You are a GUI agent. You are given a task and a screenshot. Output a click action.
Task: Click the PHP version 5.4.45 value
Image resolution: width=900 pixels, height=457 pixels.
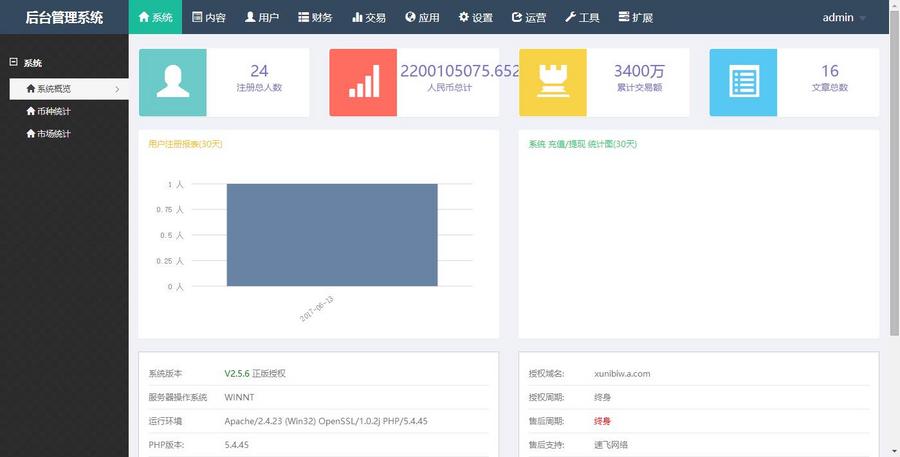[x=236, y=445]
